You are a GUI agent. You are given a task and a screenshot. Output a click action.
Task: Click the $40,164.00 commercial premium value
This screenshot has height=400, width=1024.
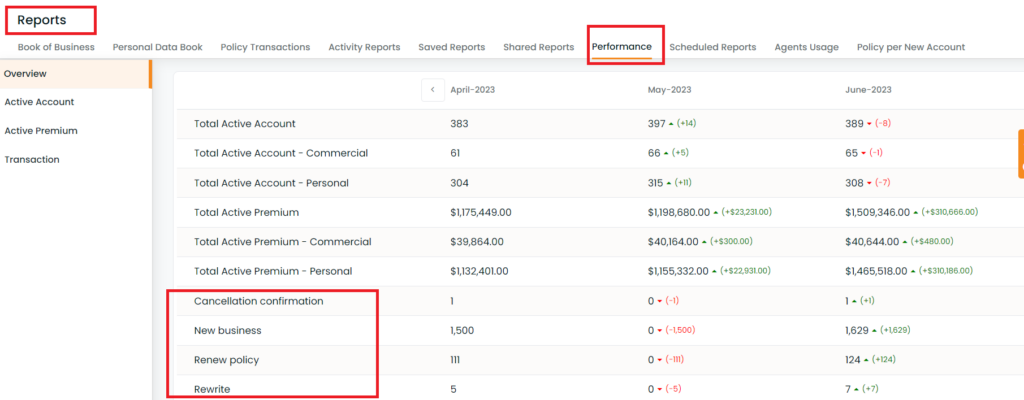pyautogui.click(x=673, y=242)
